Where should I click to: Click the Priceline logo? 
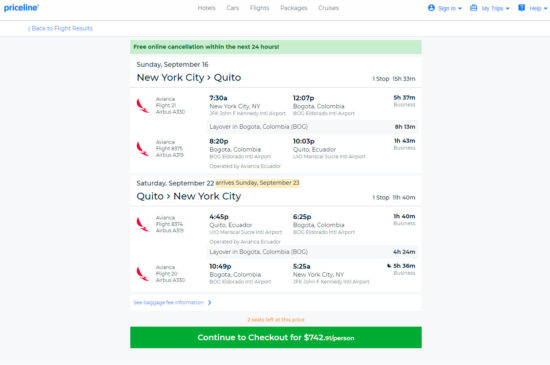21,8
